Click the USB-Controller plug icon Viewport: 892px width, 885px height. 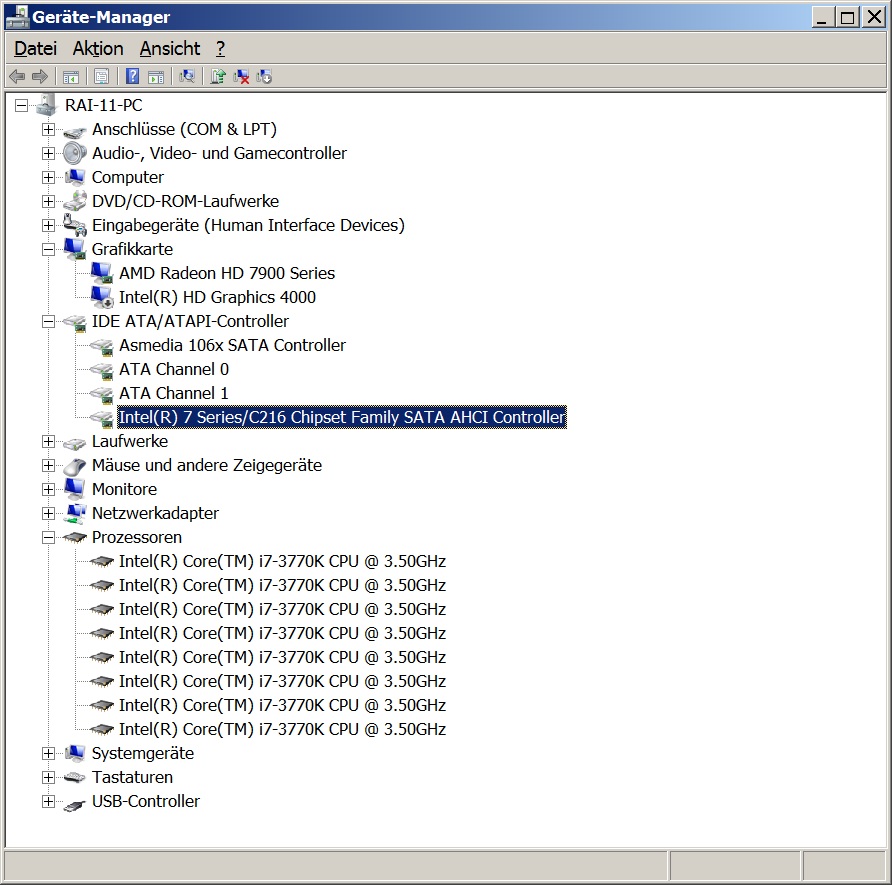click(x=75, y=803)
